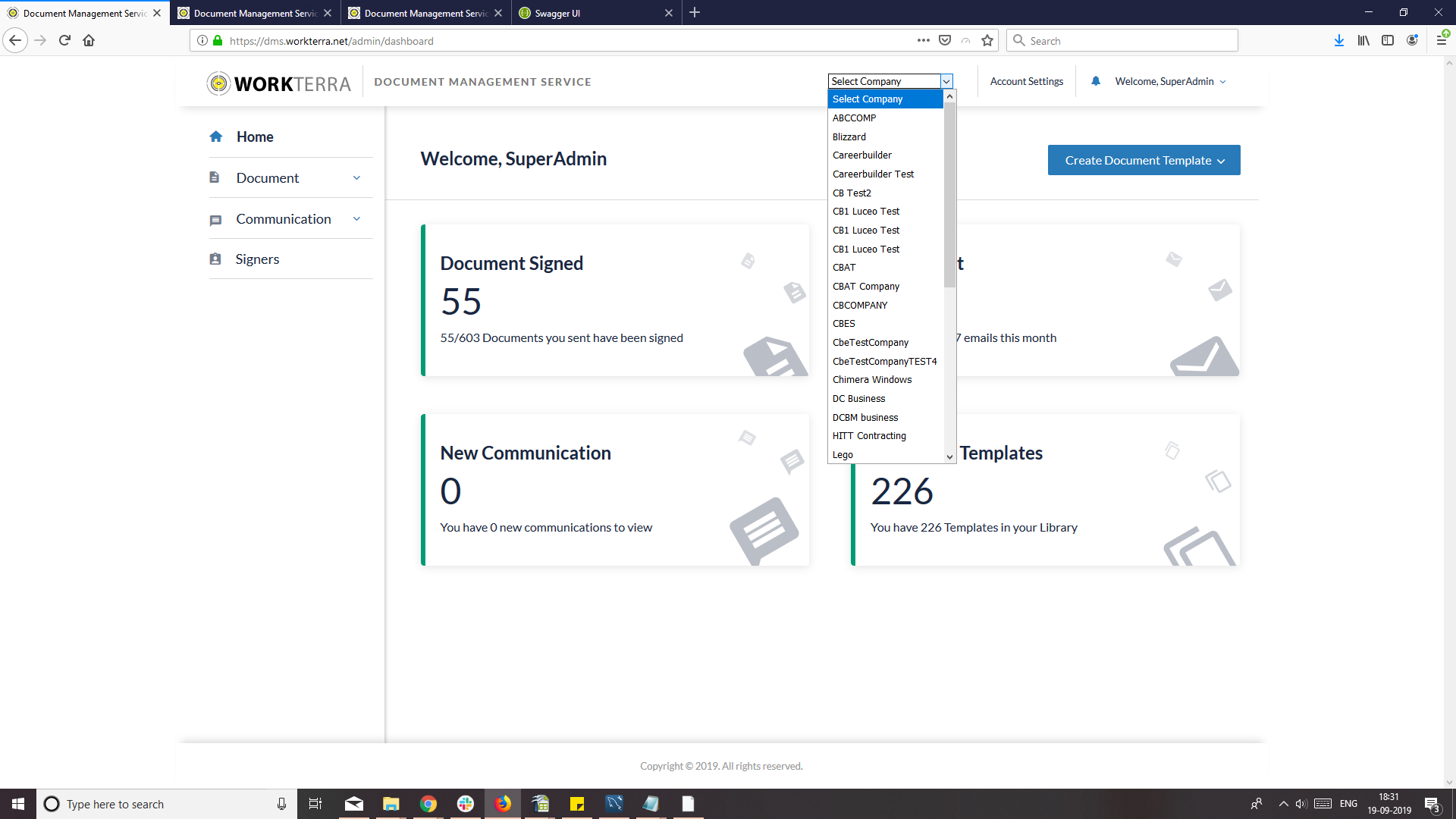This screenshot has height=819, width=1456.
Task: Click the Windows taskbar search box
Action: point(167,804)
